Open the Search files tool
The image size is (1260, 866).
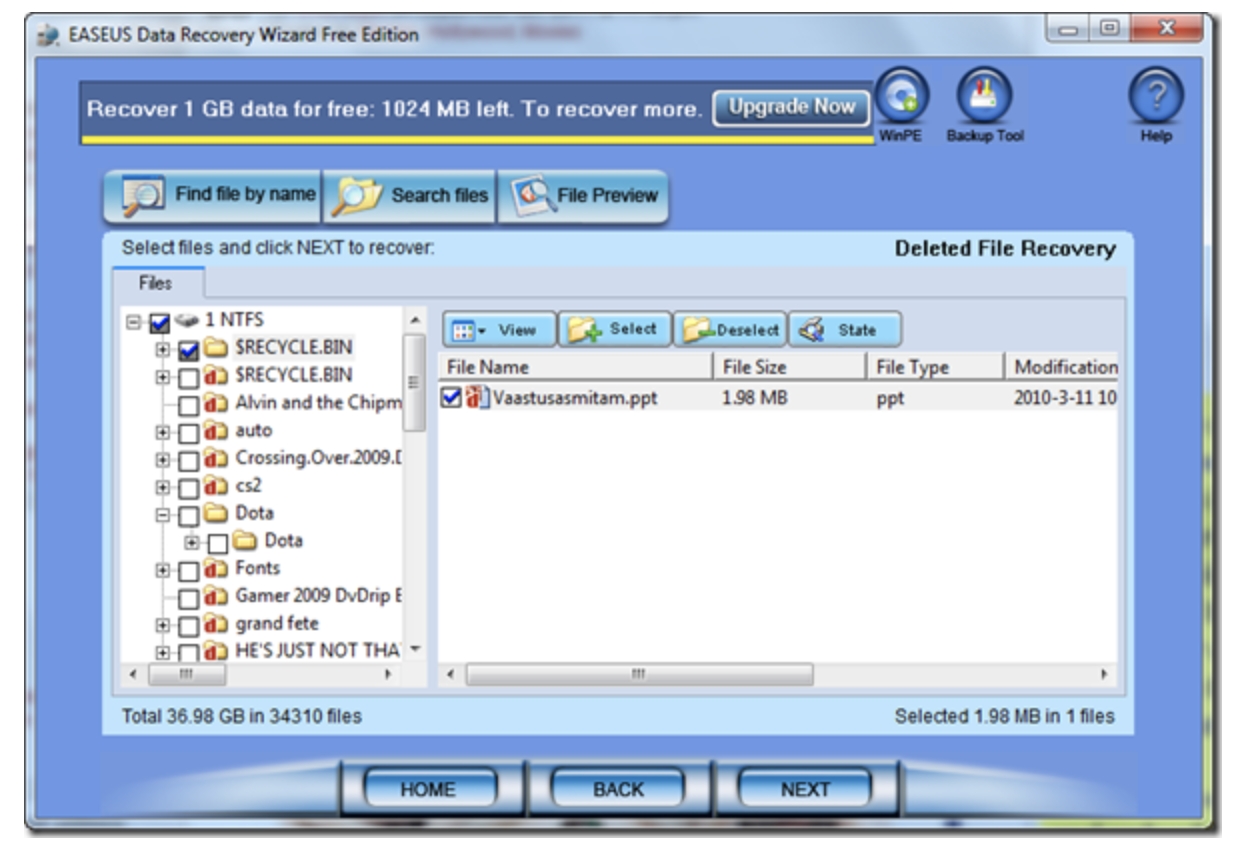click(410, 195)
